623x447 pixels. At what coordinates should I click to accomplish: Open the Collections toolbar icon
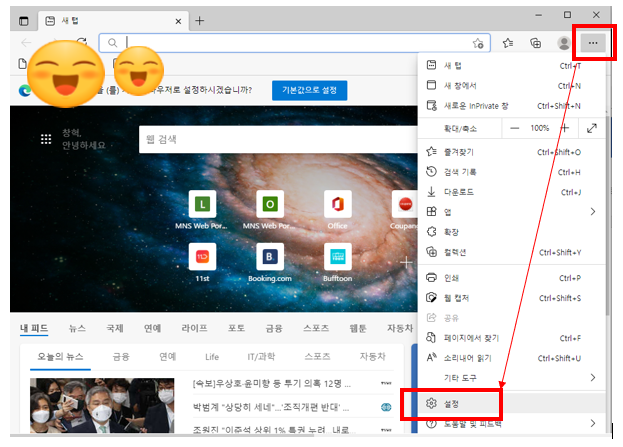tap(536, 43)
